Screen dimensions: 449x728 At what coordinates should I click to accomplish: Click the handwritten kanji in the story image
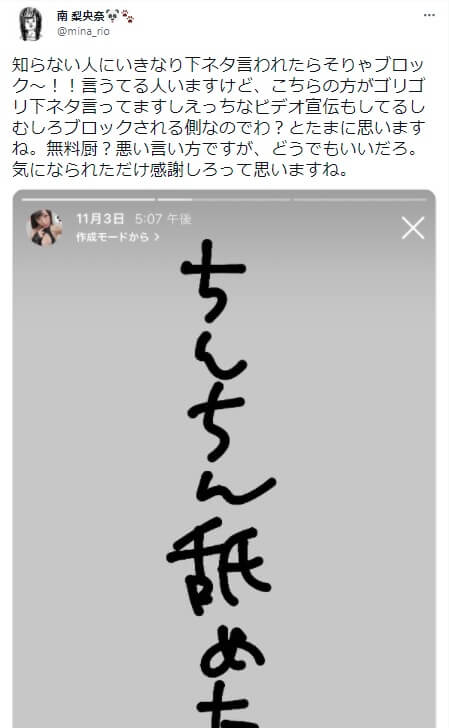218,566
